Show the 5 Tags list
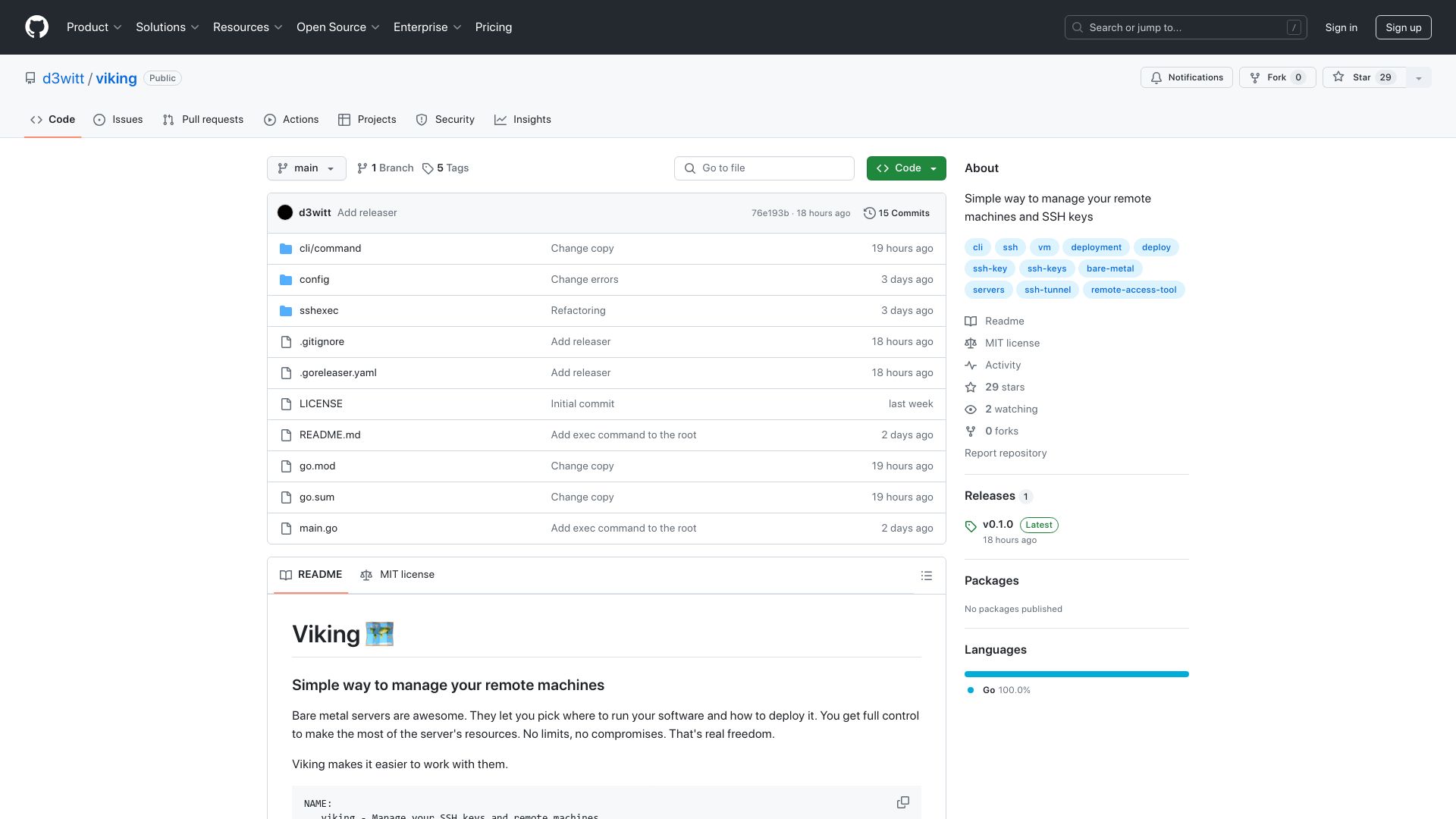The height and width of the screenshot is (819, 1456). tap(446, 168)
